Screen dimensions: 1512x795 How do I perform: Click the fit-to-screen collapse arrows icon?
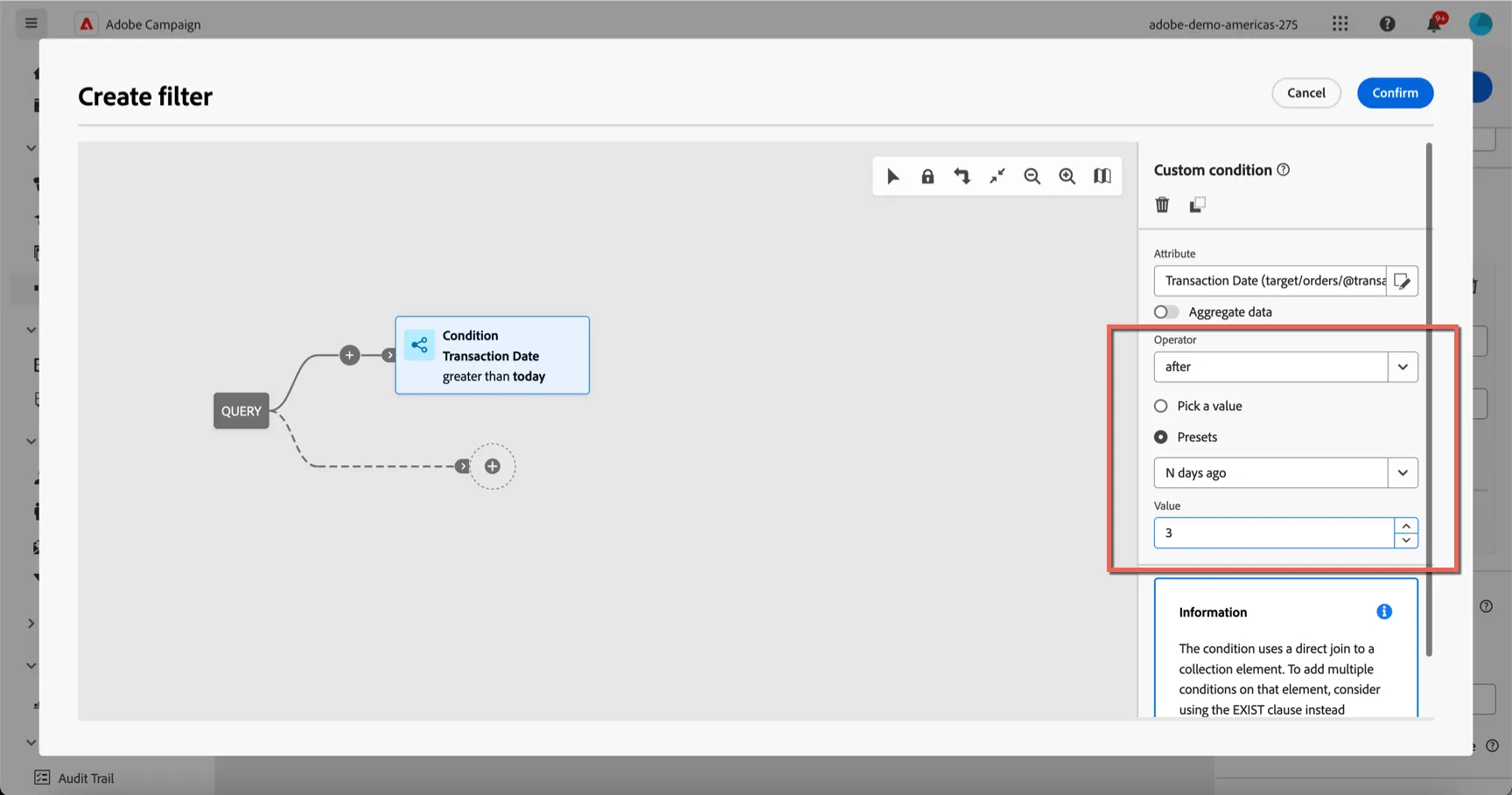click(997, 177)
